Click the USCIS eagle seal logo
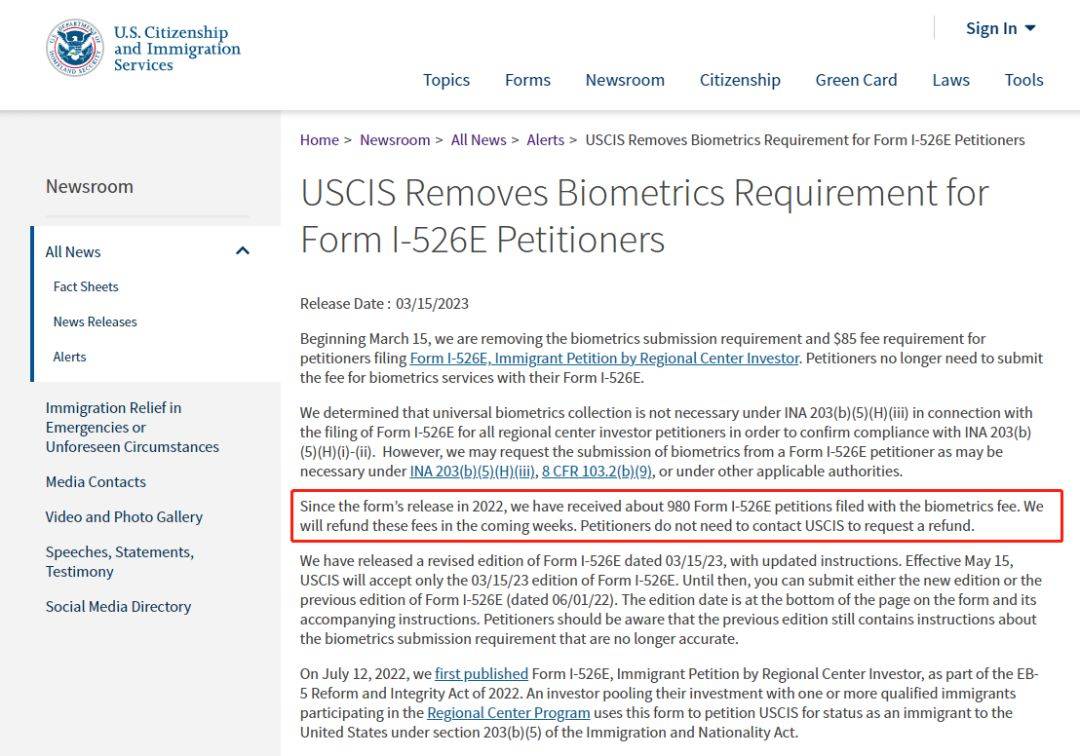The width and height of the screenshot is (1080, 756). click(x=74, y=48)
